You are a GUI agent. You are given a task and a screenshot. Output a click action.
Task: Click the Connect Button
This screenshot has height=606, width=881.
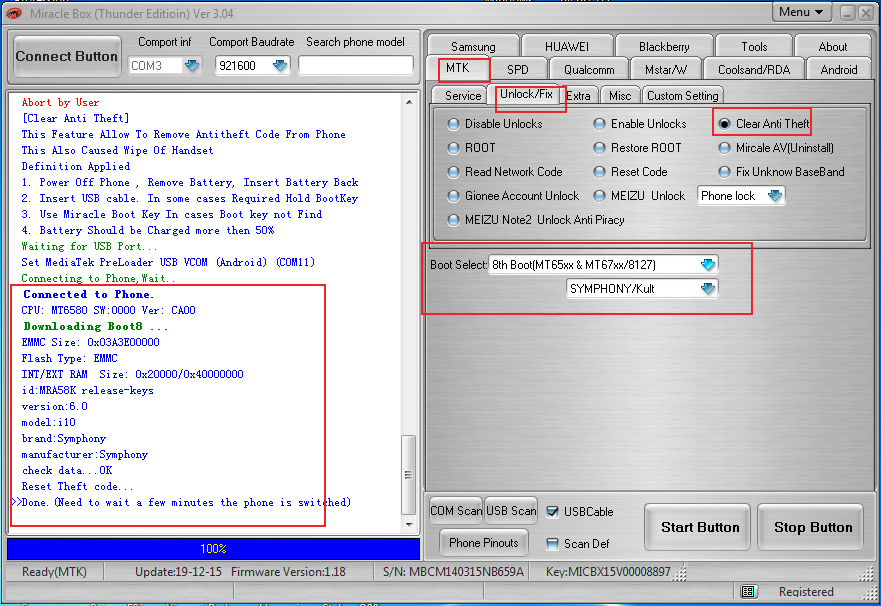point(67,56)
